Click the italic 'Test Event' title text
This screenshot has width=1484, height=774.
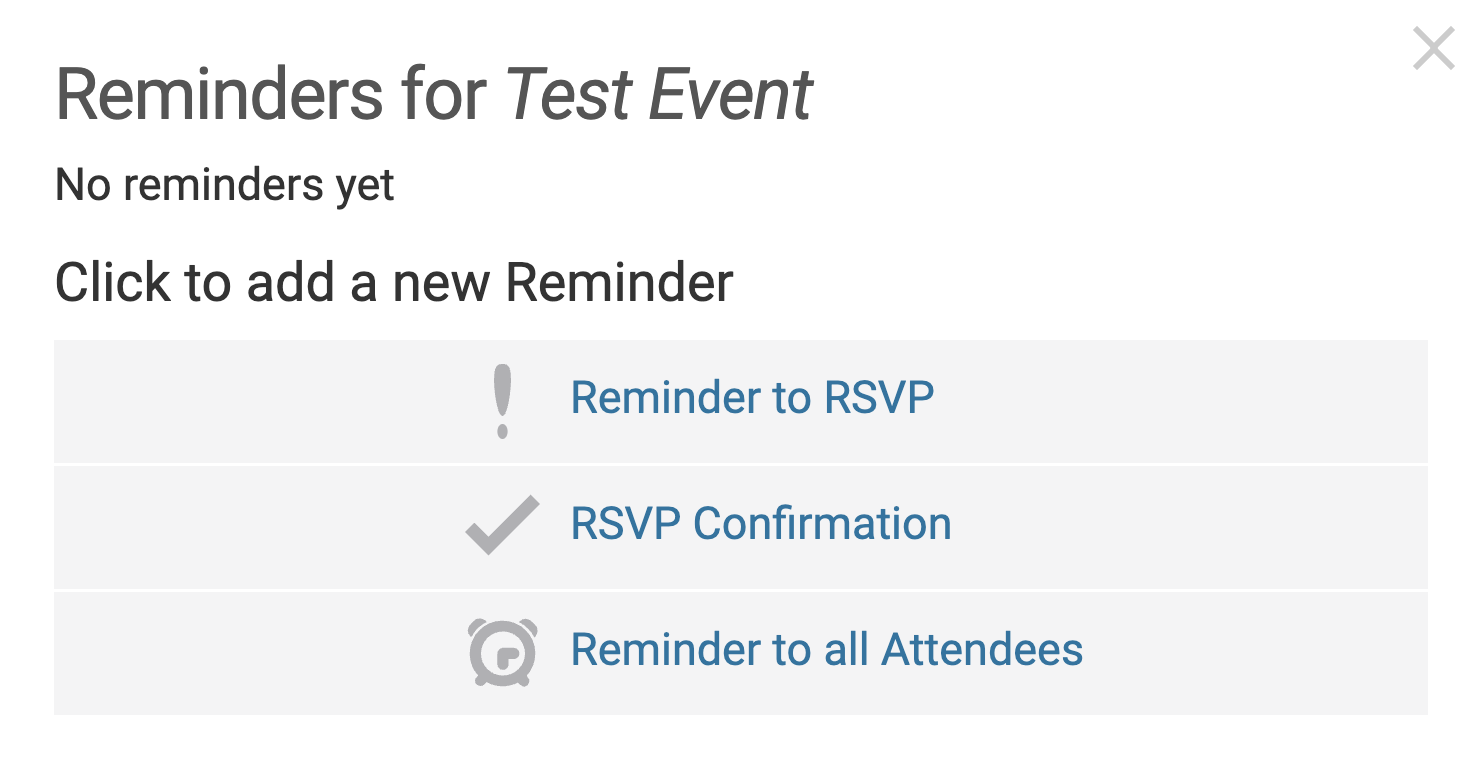tap(659, 95)
